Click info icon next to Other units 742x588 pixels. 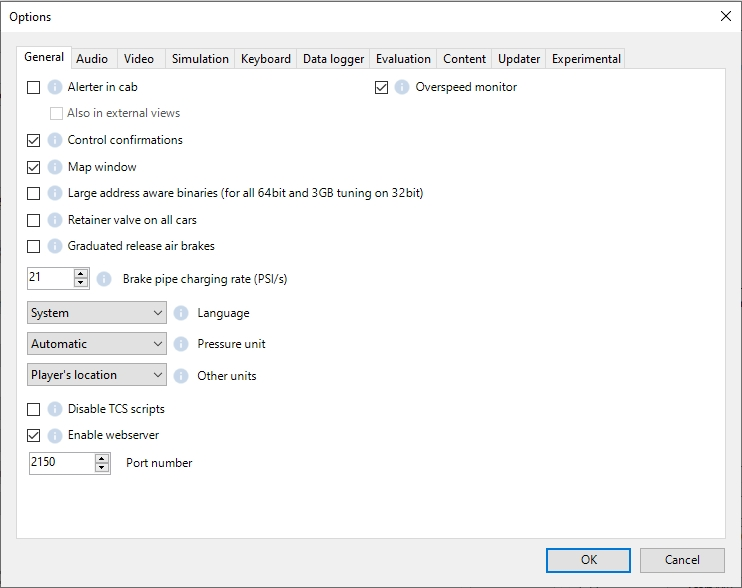pos(181,376)
